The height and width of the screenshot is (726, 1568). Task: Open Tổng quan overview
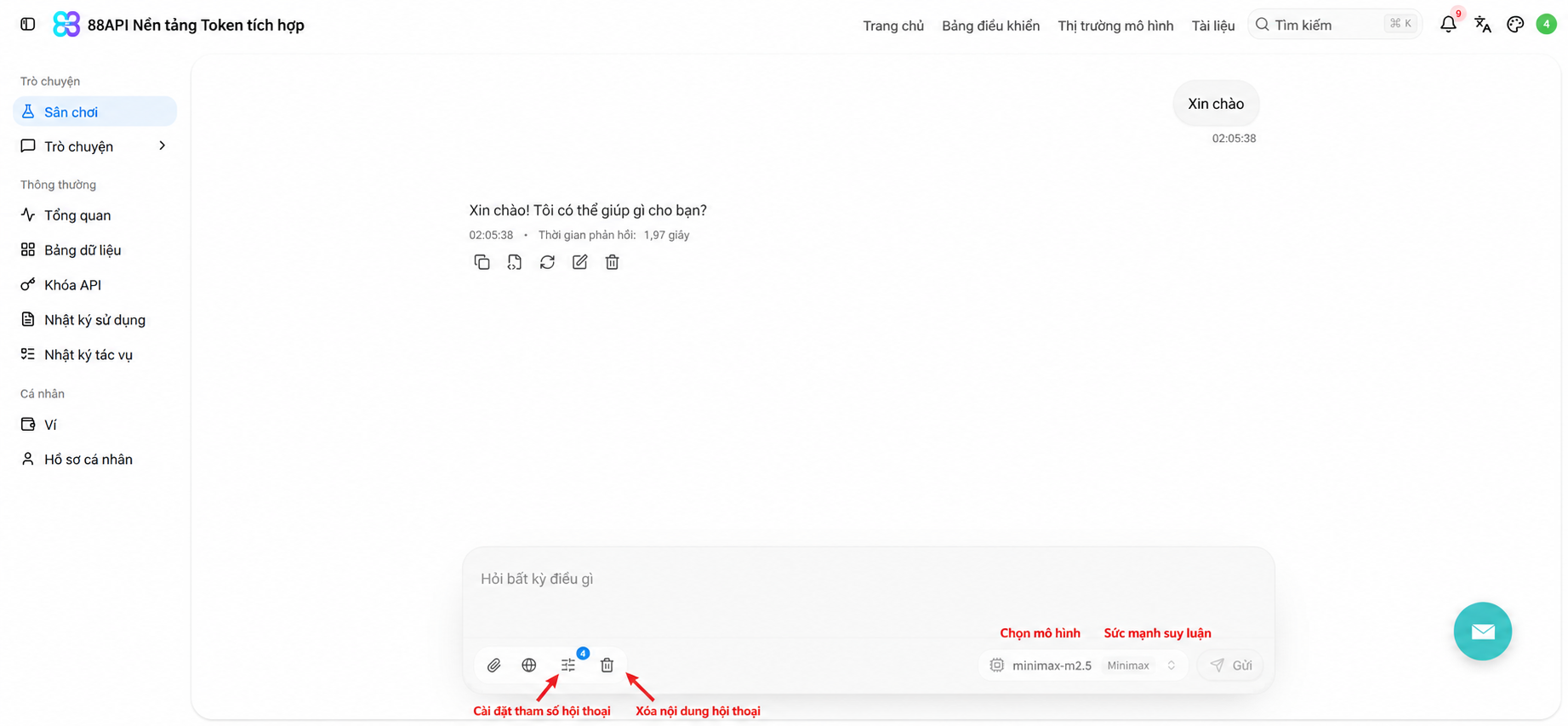(94, 215)
